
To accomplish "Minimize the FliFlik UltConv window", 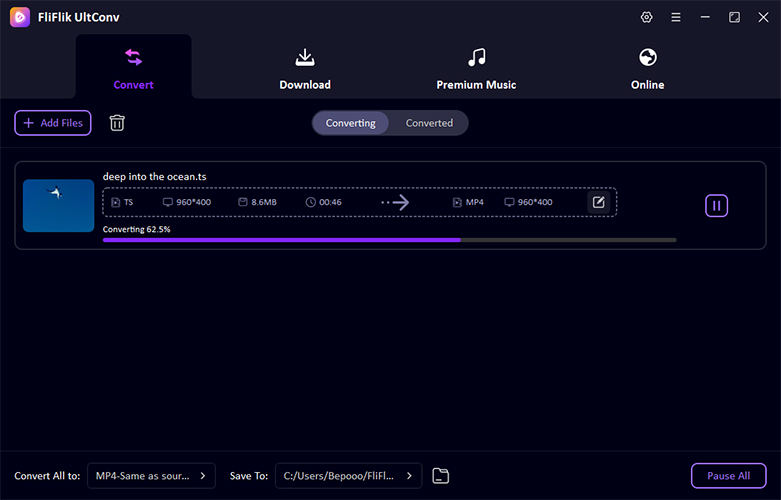I will click(705, 17).
